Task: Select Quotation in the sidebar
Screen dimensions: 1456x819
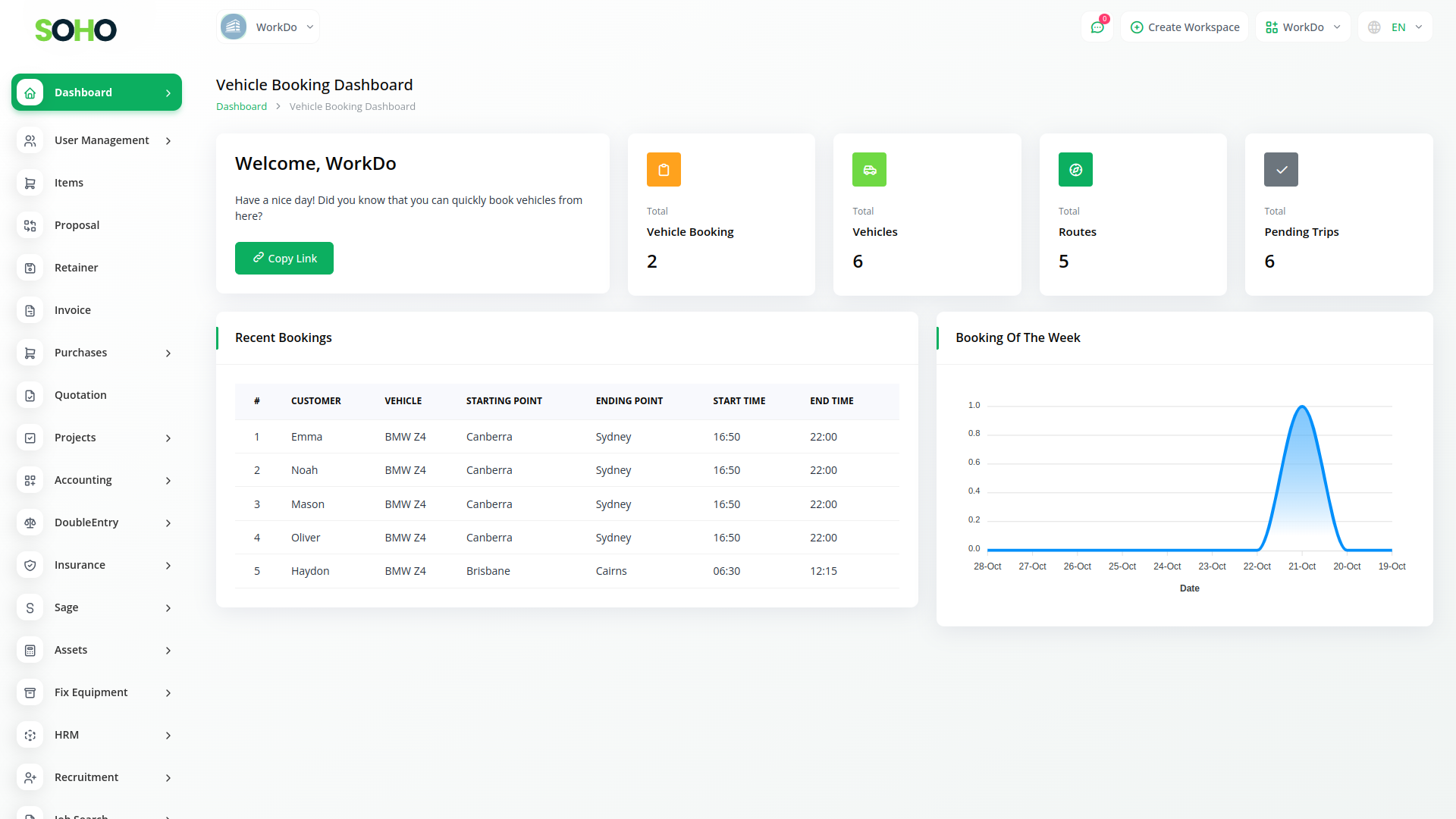Action: (x=80, y=395)
